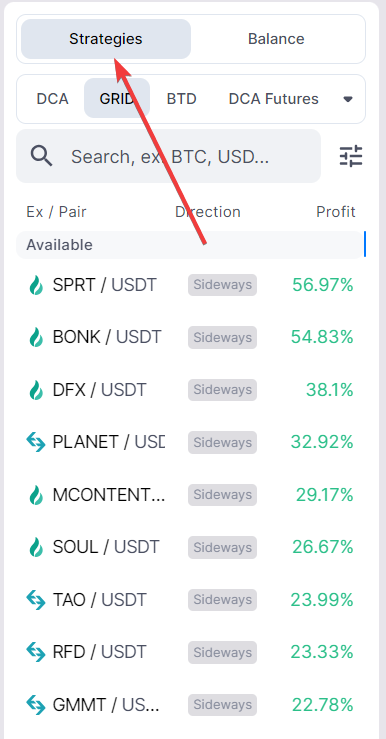The width and height of the screenshot is (386, 739).
Task: Sort by the Direction column header
Action: 207,212
